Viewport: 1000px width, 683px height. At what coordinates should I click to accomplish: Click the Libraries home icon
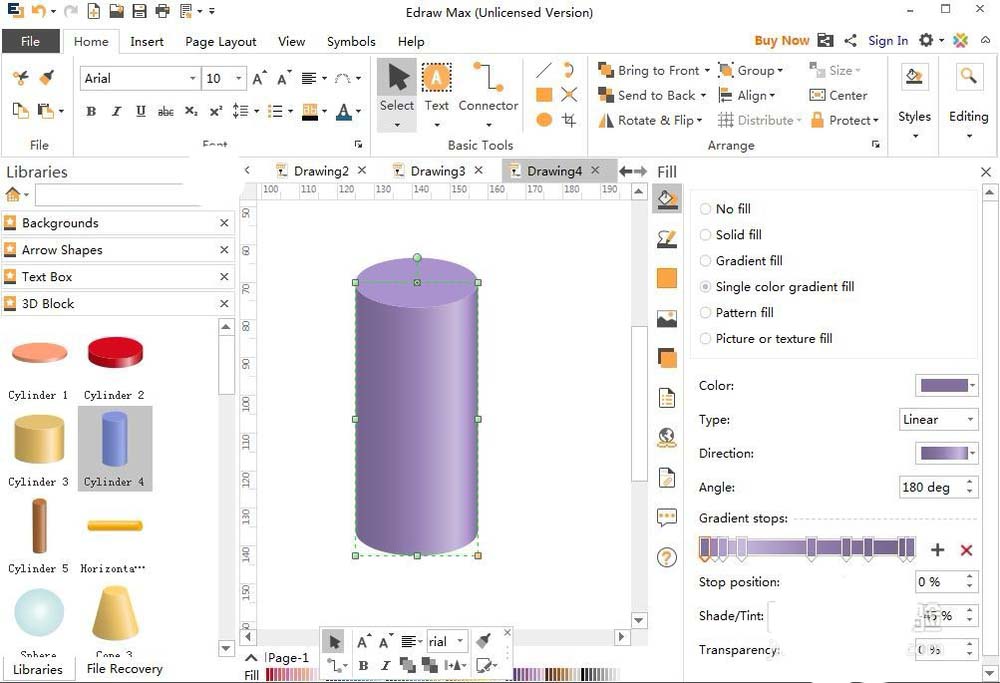point(13,194)
